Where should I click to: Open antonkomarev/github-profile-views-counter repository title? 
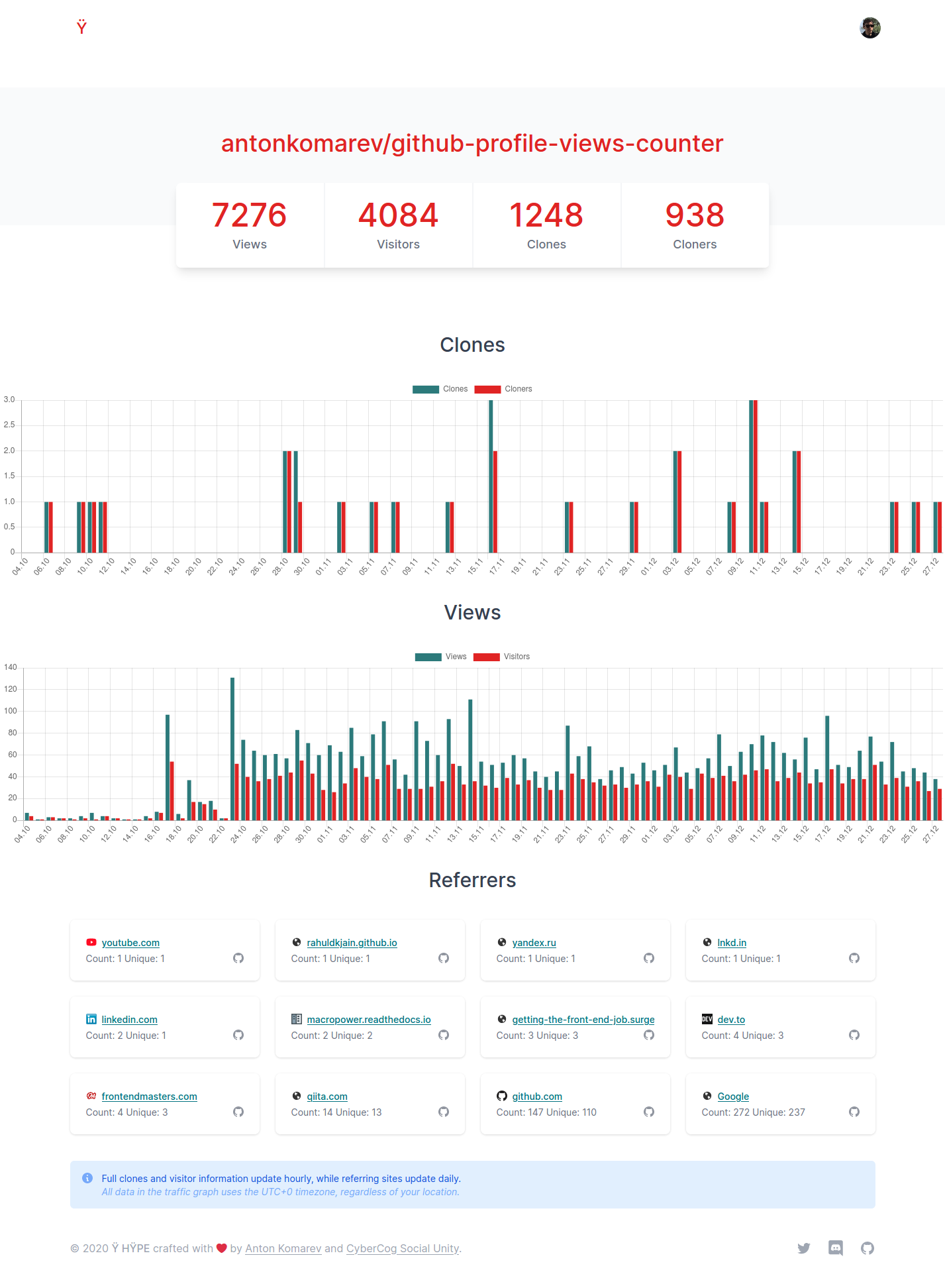click(x=472, y=143)
